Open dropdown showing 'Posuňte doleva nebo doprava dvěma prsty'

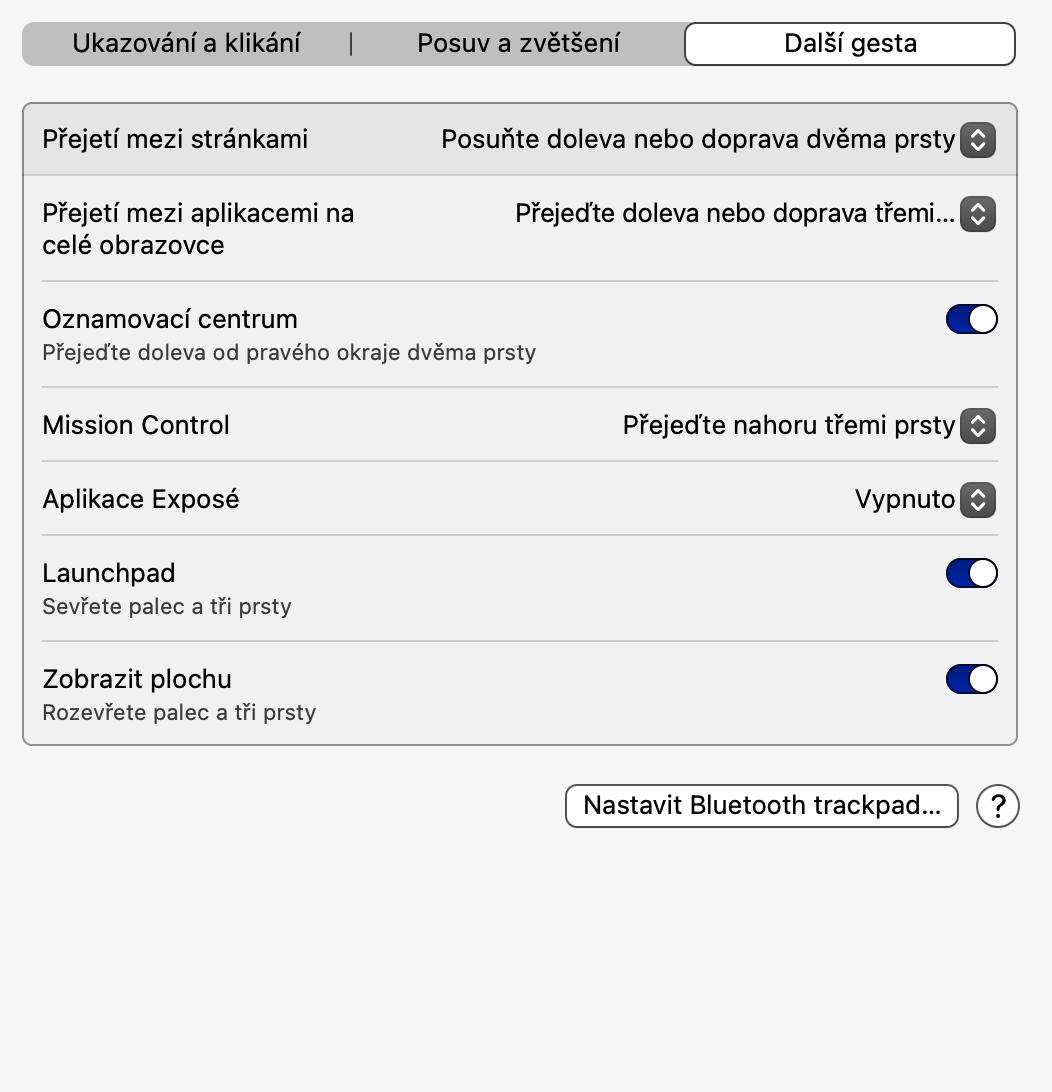point(698,140)
